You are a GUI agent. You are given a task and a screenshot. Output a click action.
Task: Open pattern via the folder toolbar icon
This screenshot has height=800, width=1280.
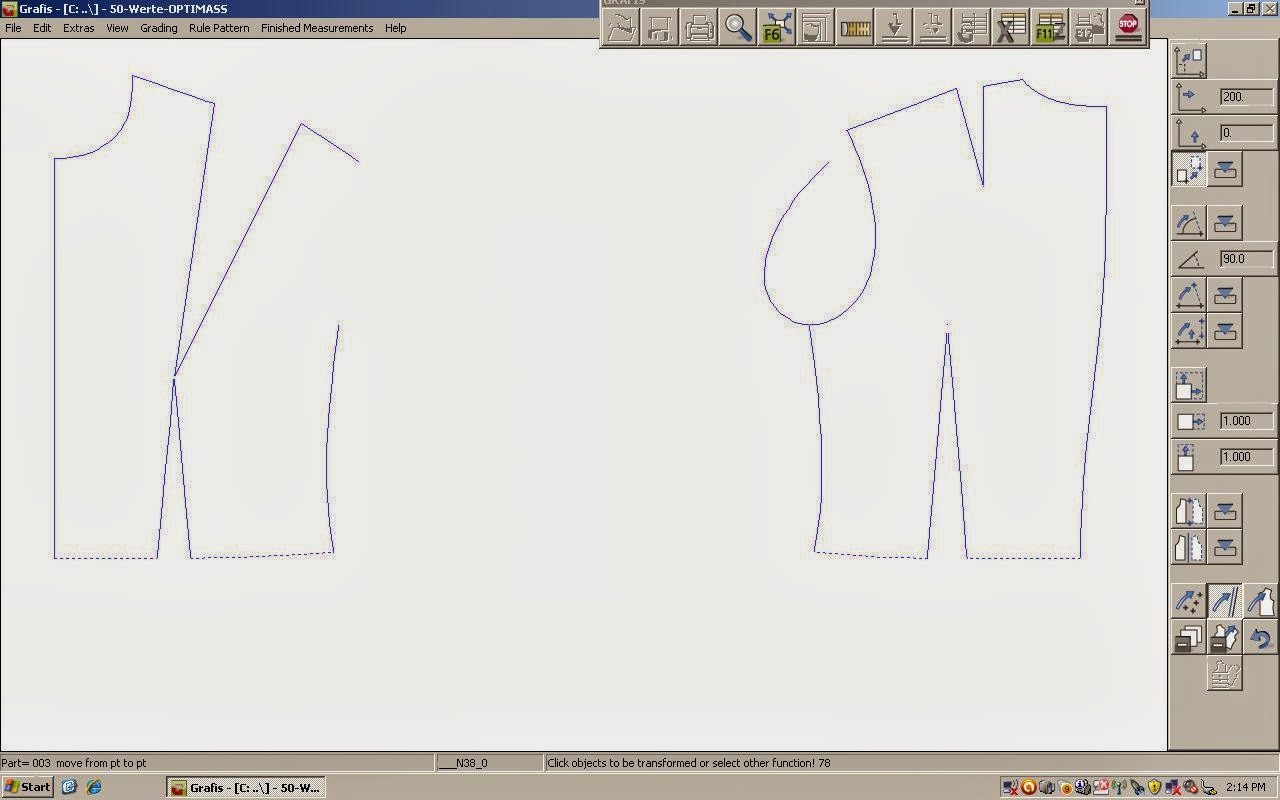pyautogui.click(x=621, y=27)
